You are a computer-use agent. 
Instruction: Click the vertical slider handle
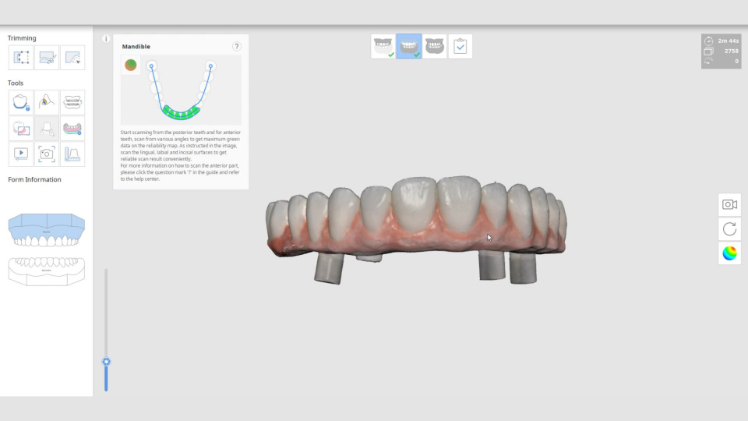[106, 362]
